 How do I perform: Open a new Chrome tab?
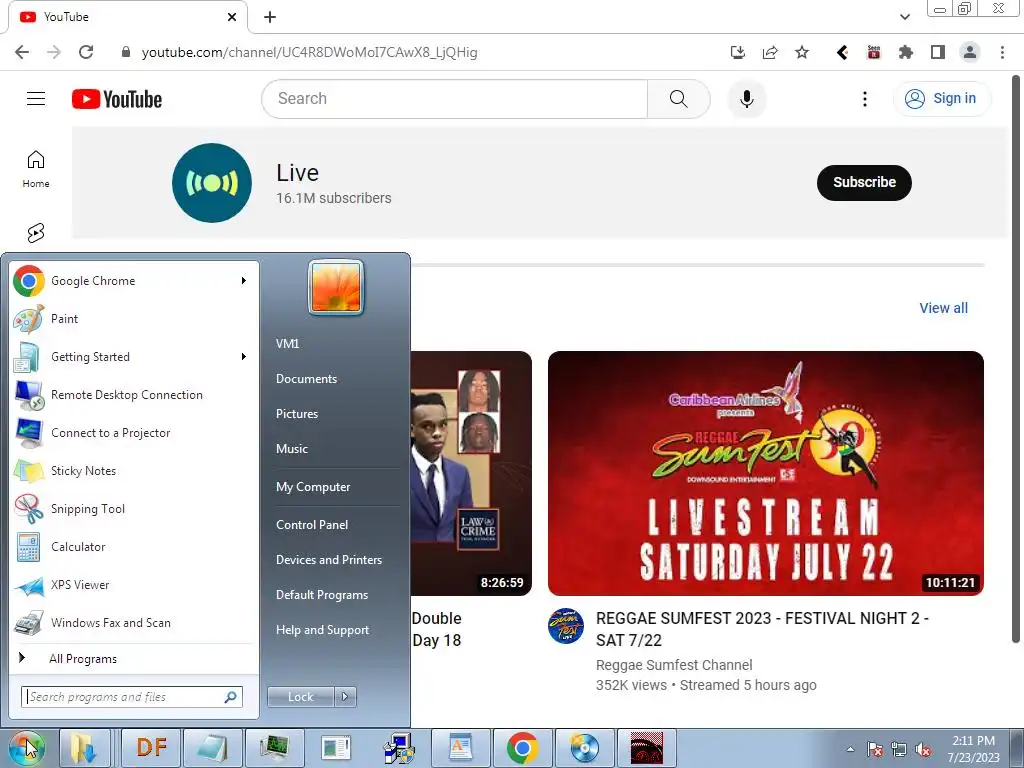[270, 17]
